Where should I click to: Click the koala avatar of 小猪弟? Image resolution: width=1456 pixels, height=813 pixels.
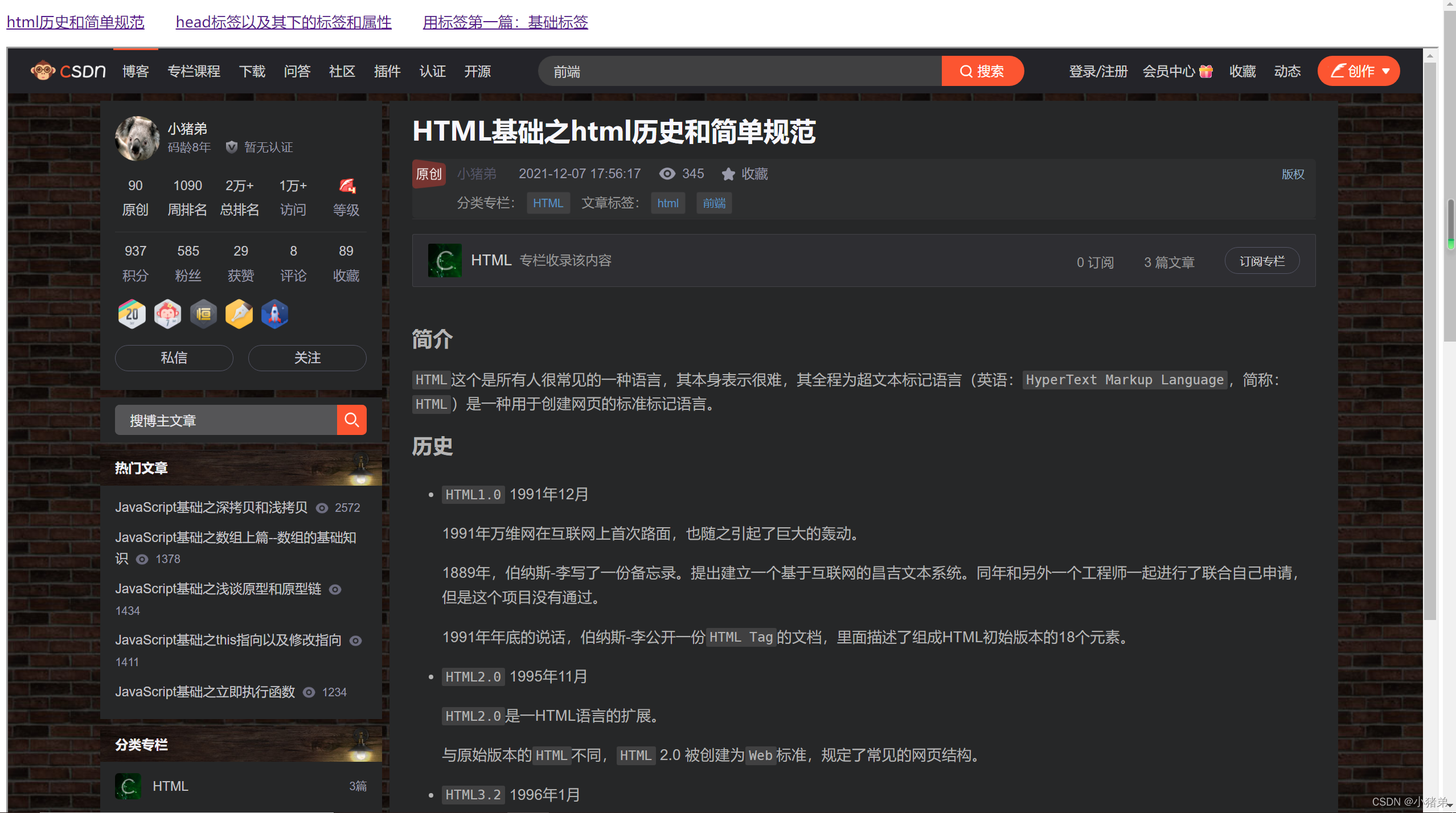pos(138,138)
